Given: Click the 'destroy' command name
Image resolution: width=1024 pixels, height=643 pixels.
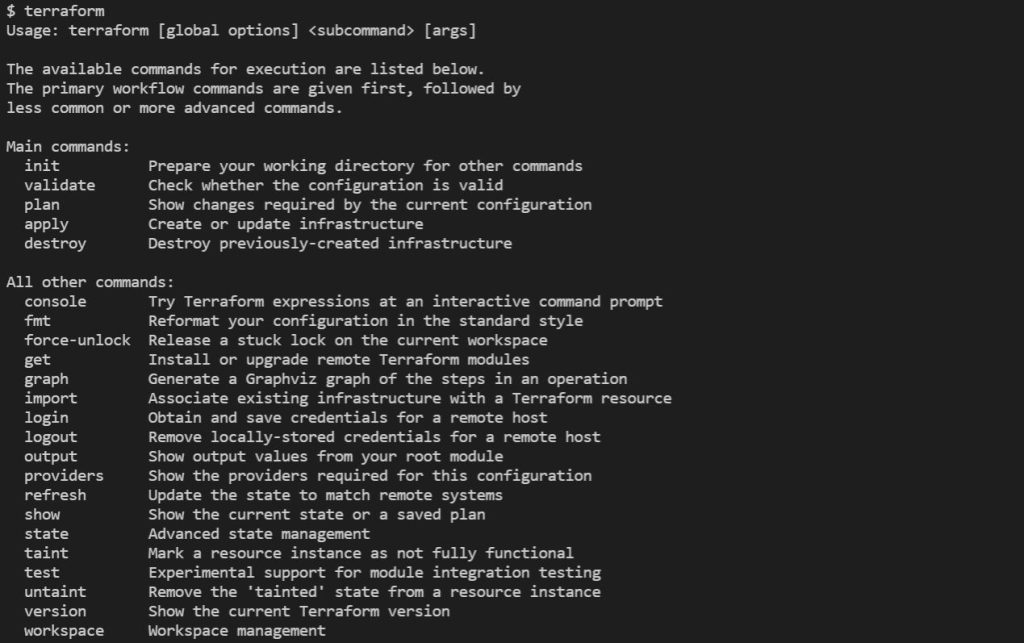Looking at the screenshot, I should (56, 243).
